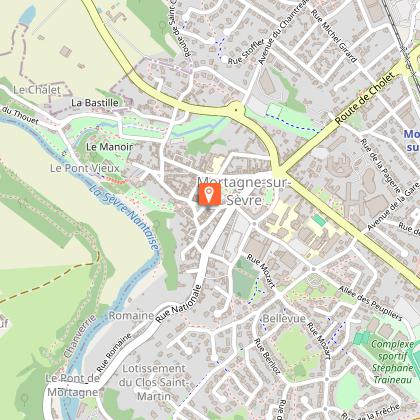Click the tree icon near Le Pont de Mortagne

(x=24, y=398)
